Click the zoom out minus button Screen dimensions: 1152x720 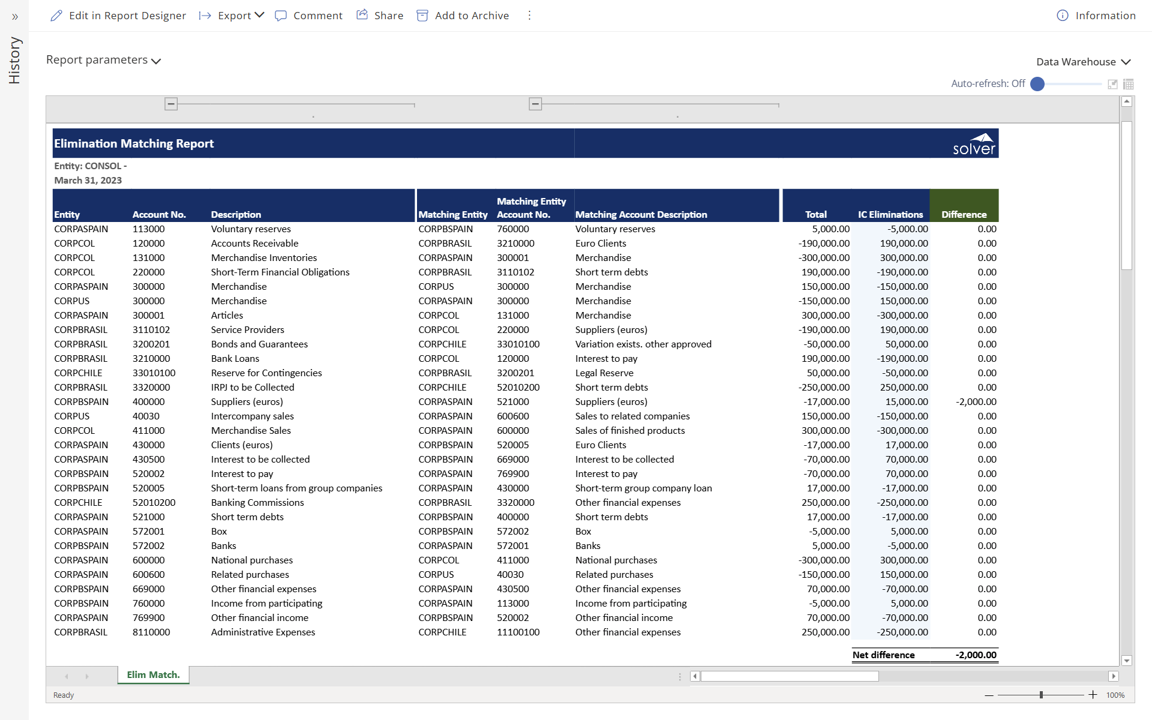[x=989, y=695]
